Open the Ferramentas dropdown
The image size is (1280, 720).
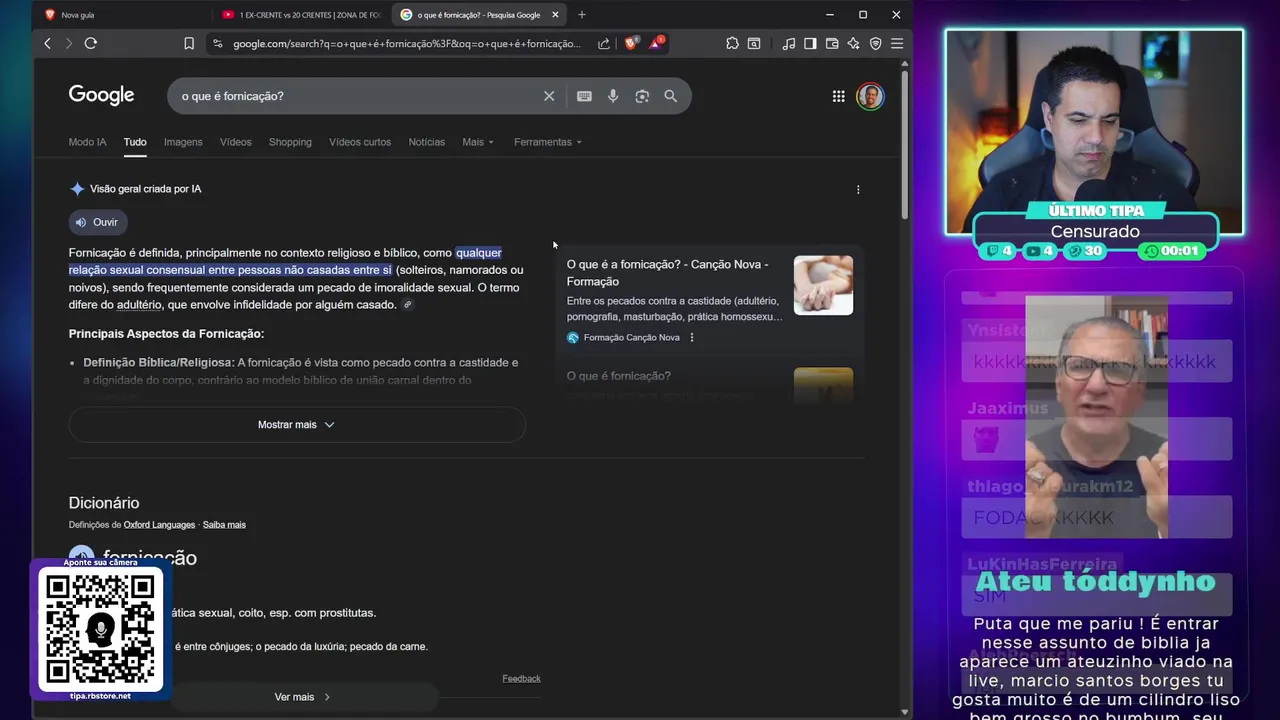click(548, 142)
